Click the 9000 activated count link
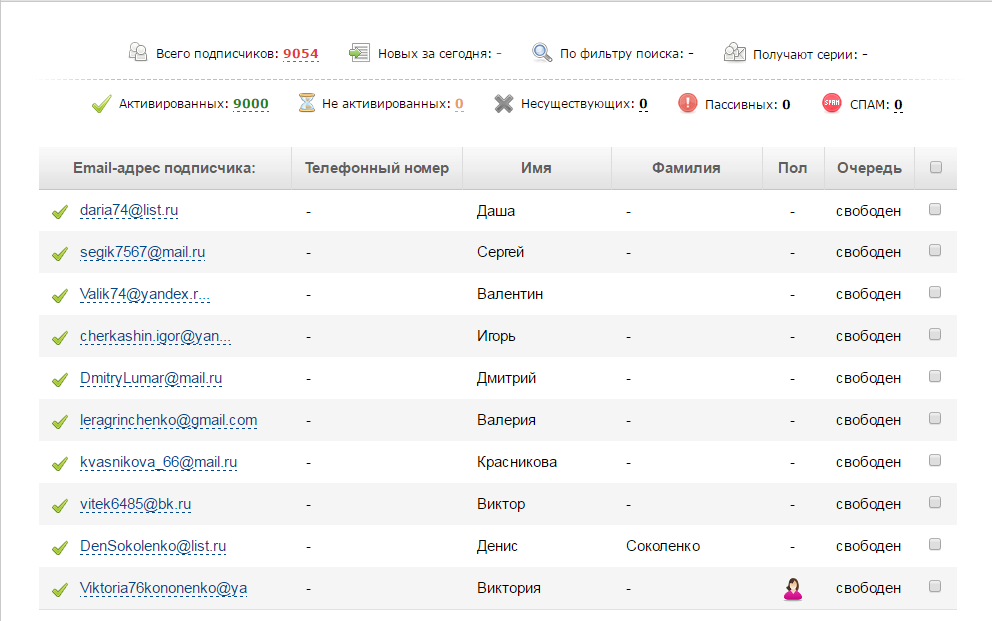The height and width of the screenshot is (621, 994). click(251, 104)
